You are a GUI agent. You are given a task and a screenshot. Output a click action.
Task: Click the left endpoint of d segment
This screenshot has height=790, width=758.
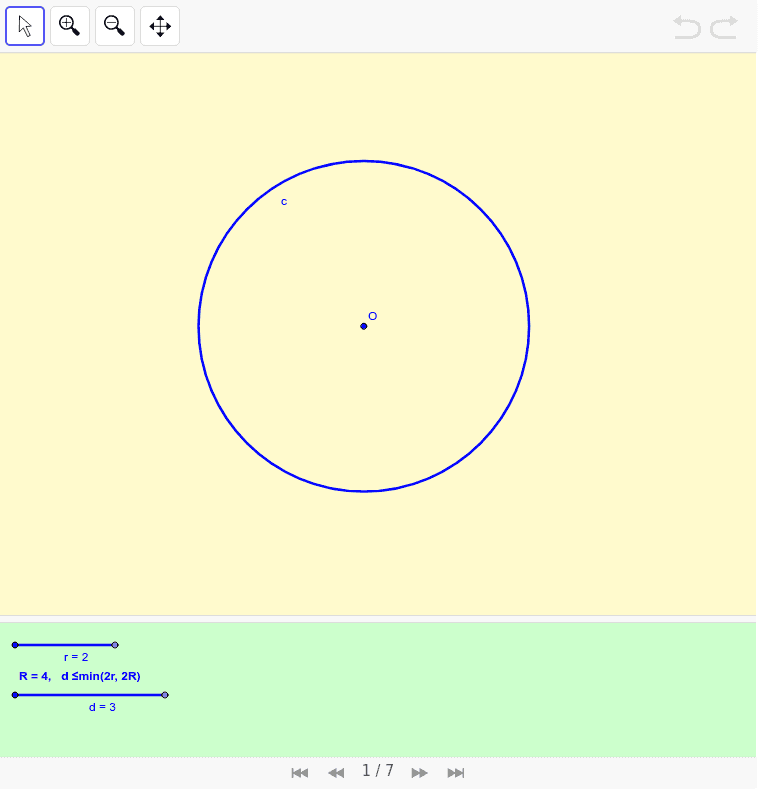(15, 695)
